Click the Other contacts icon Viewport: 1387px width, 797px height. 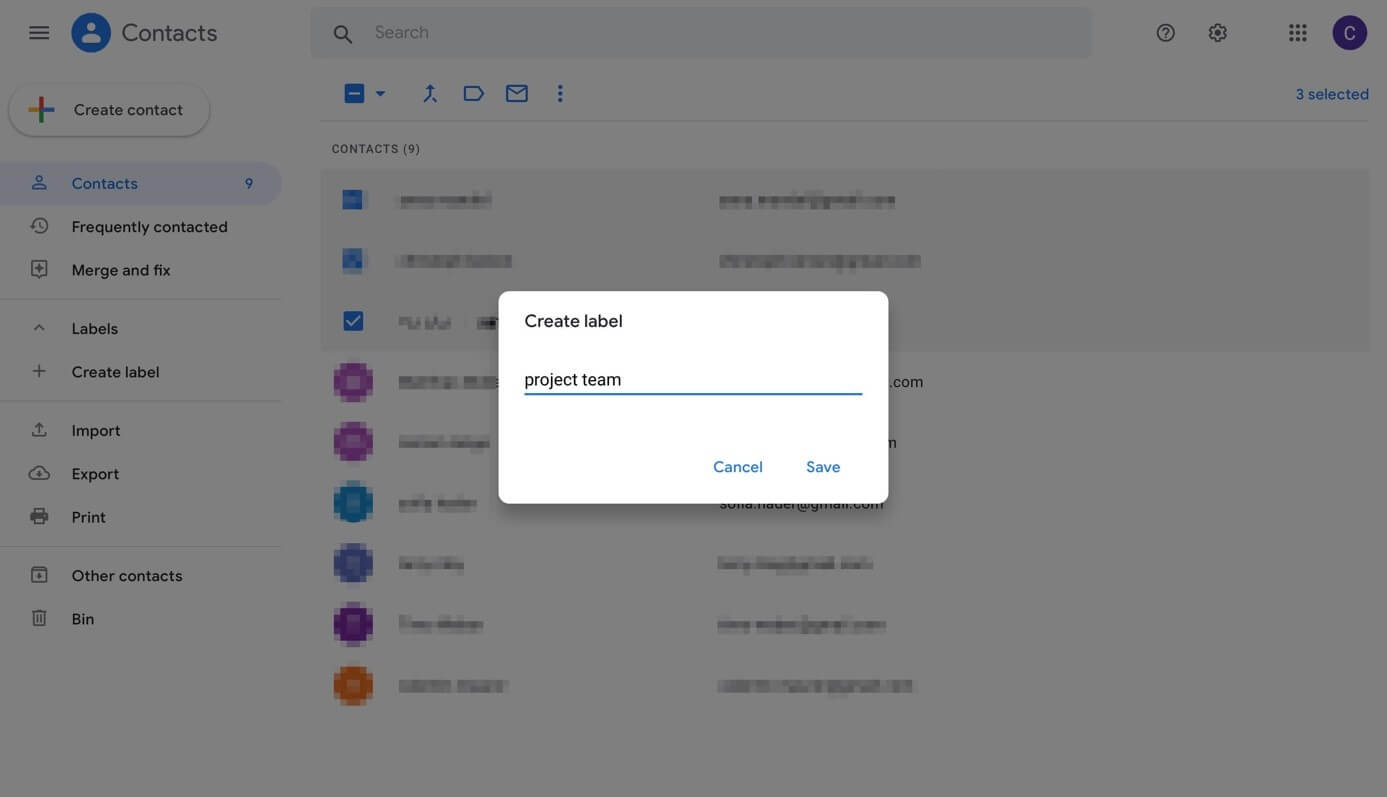tap(39, 575)
